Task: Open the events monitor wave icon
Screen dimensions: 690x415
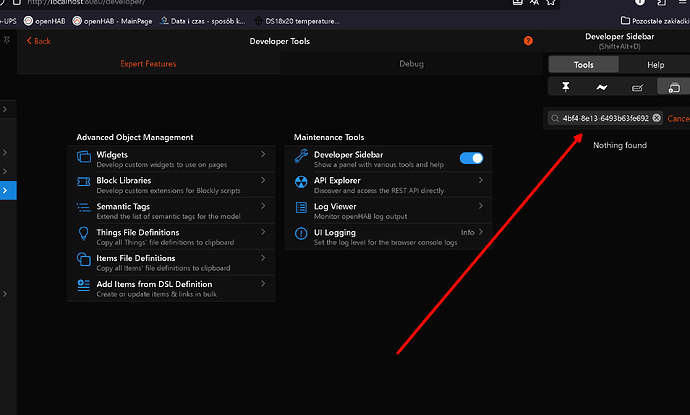Action: pos(602,88)
